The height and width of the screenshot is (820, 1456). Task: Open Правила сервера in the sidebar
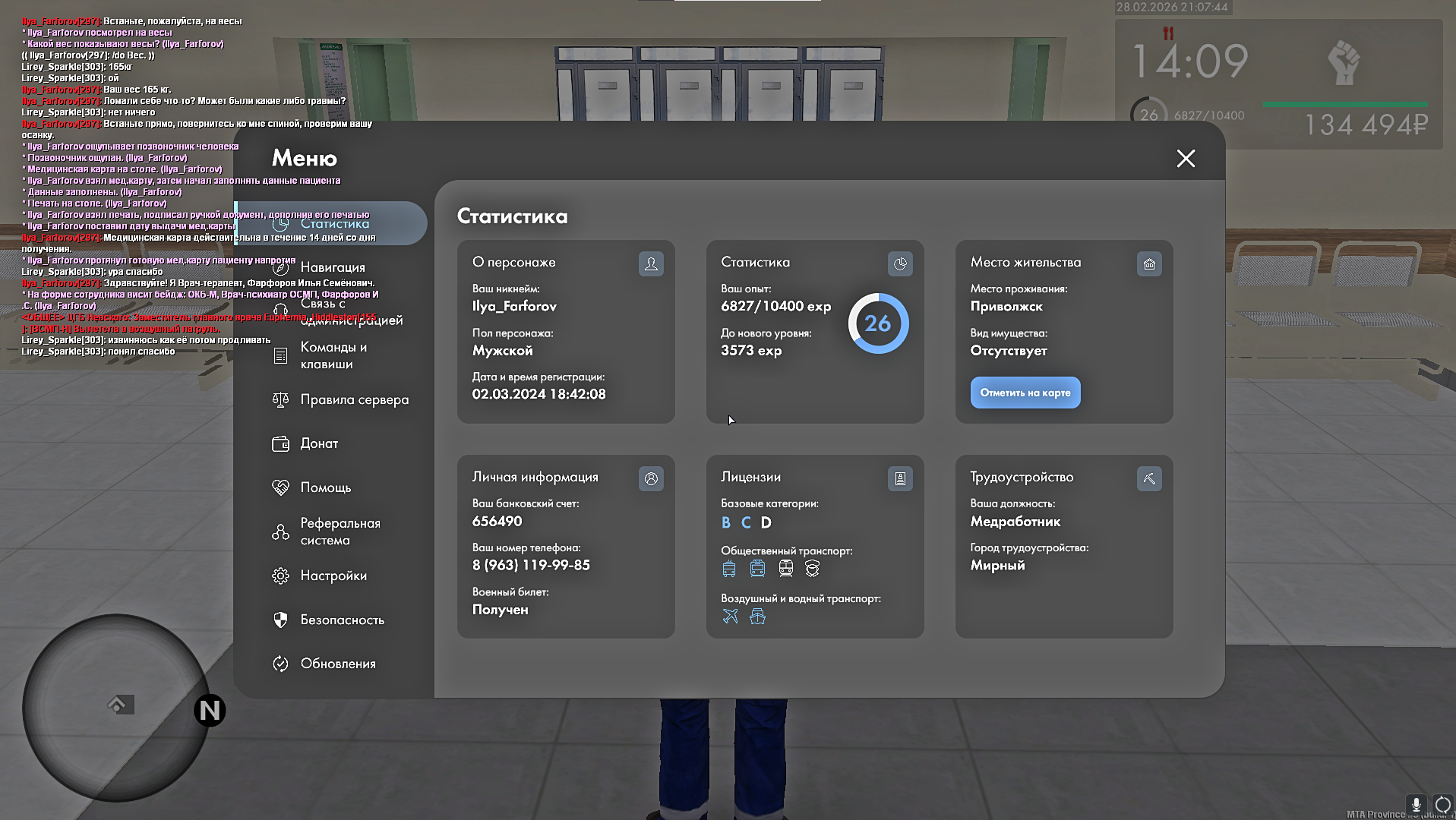point(354,399)
